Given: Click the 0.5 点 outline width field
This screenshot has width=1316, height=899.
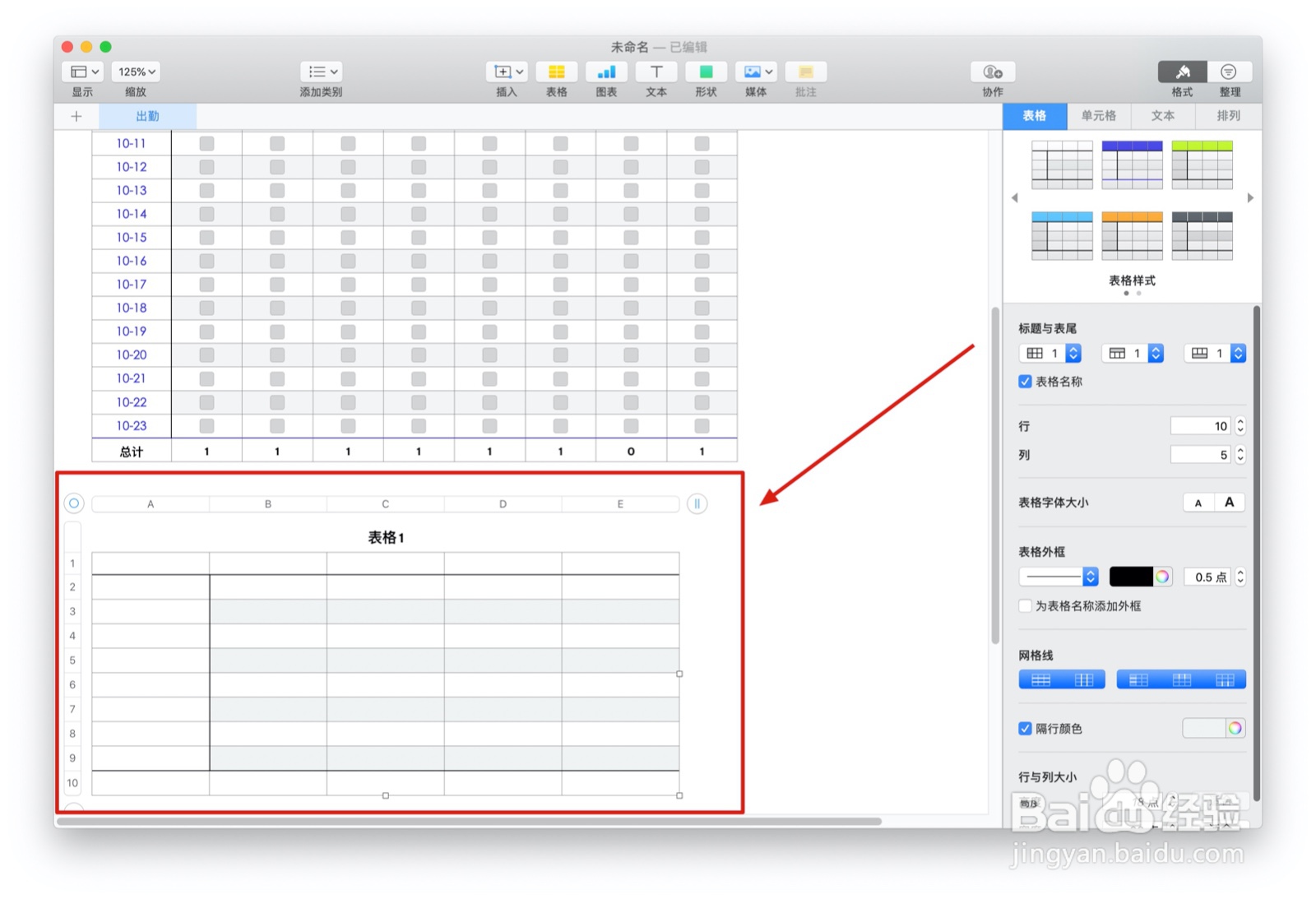Looking at the screenshot, I should (1207, 577).
